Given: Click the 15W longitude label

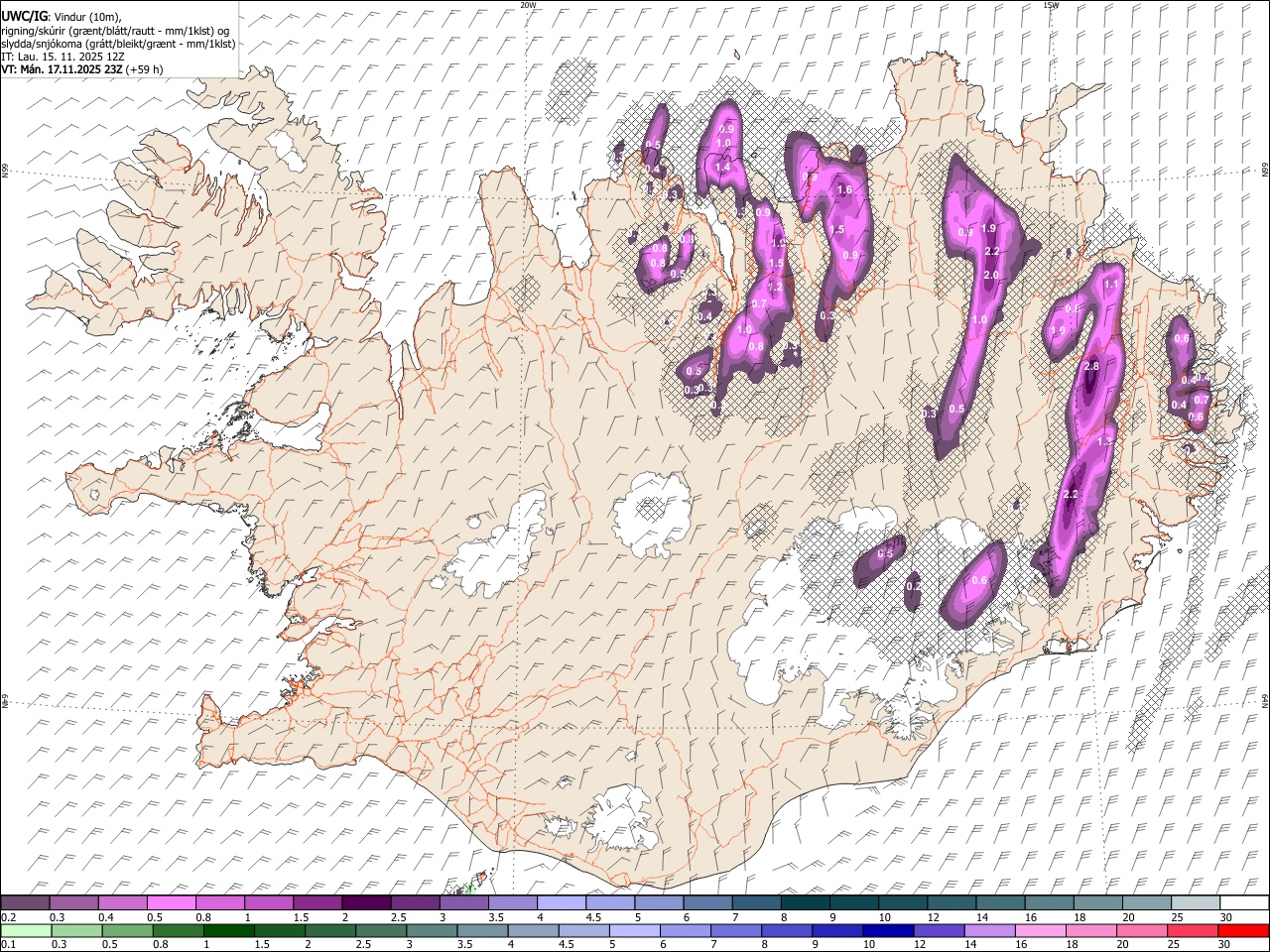Looking at the screenshot, I should coord(1051,5).
